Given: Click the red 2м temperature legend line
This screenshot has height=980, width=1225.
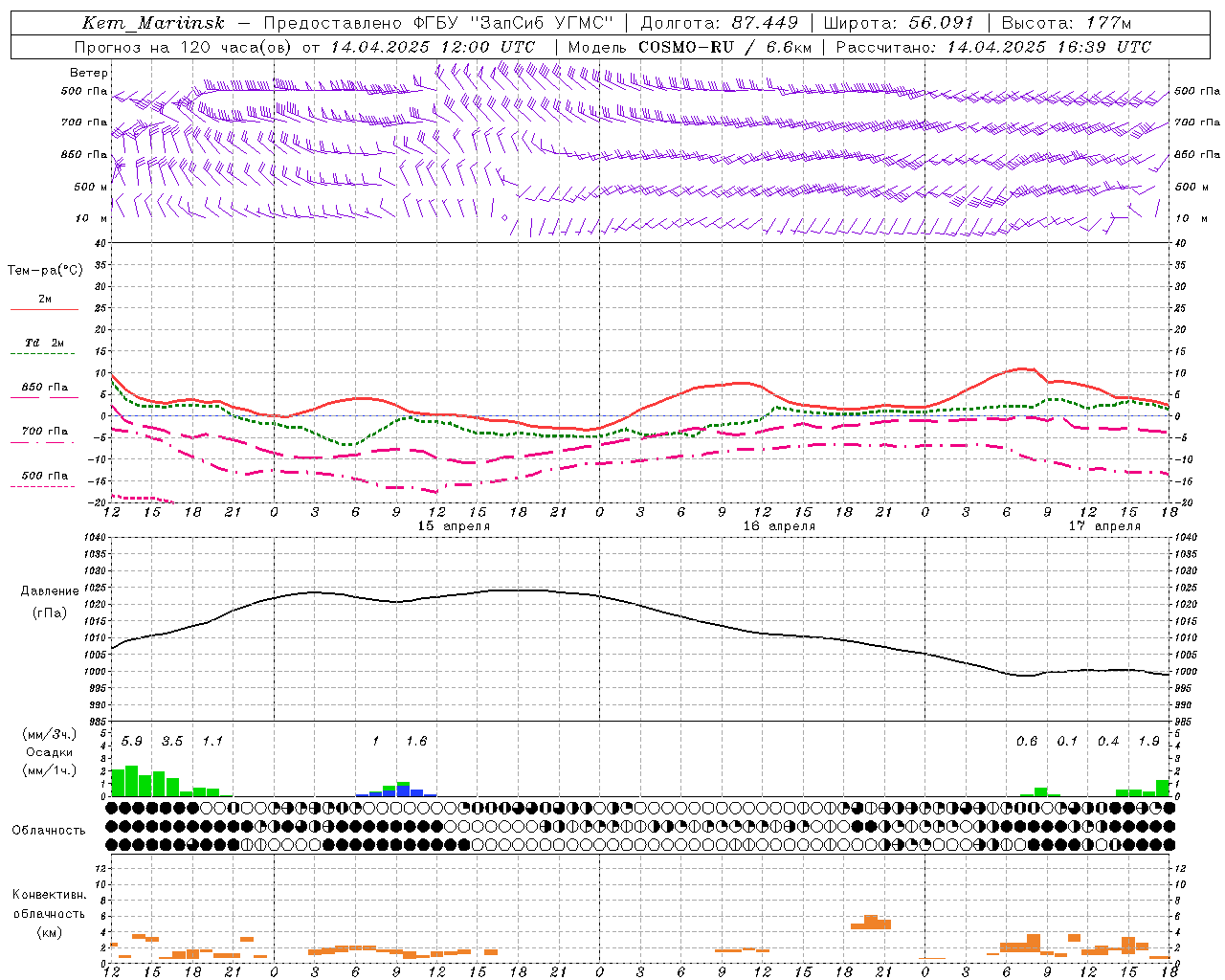Looking at the screenshot, I should tap(44, 310).
